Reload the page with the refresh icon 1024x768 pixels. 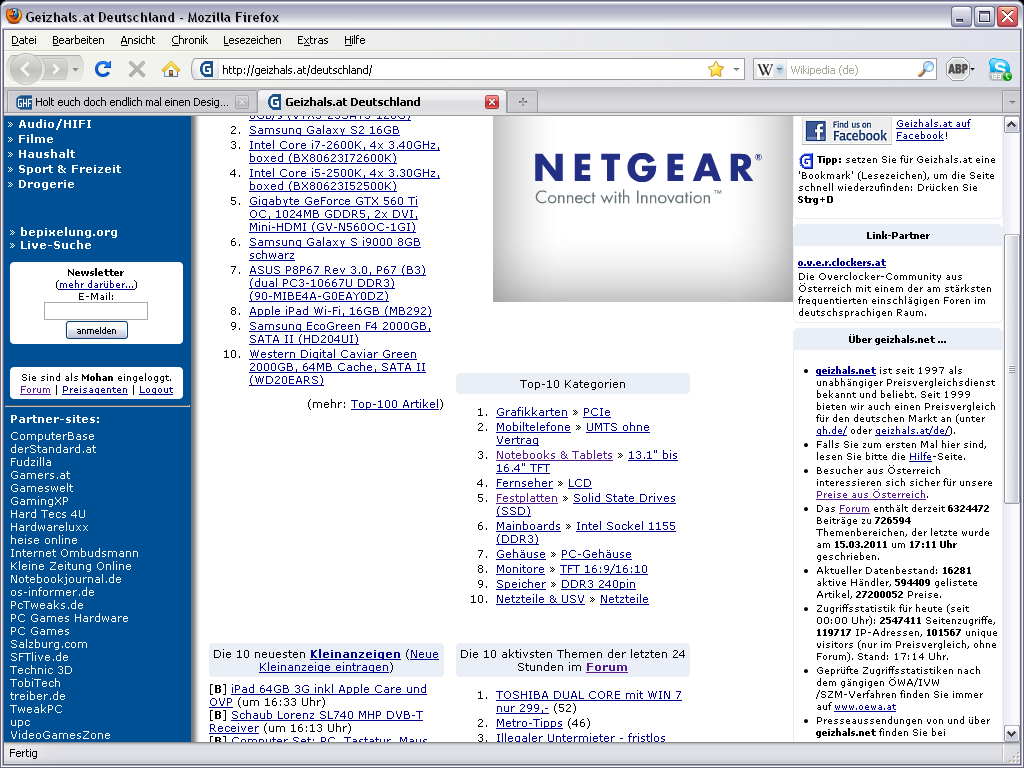[103, 69]
